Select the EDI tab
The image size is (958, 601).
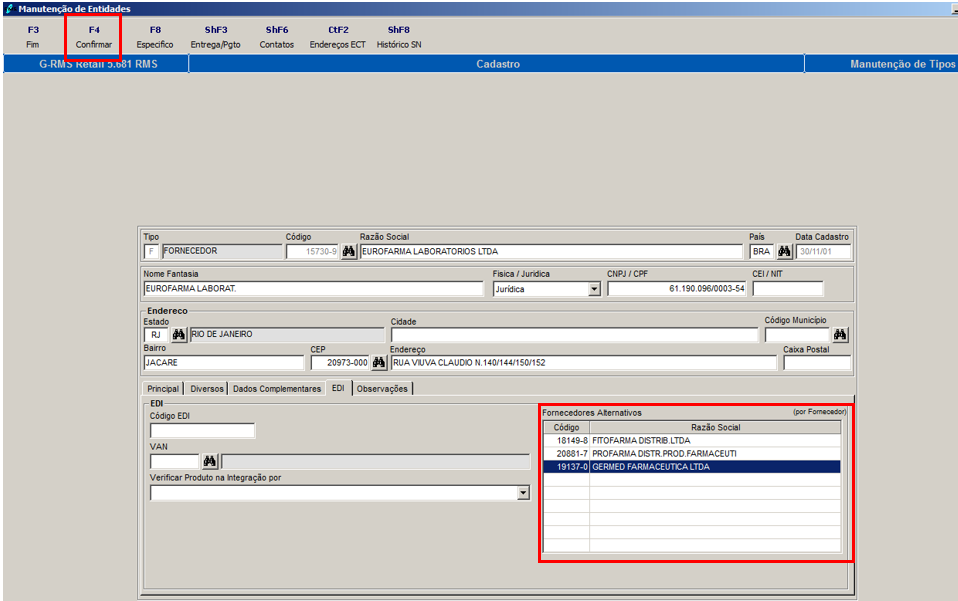click(338, 388)
